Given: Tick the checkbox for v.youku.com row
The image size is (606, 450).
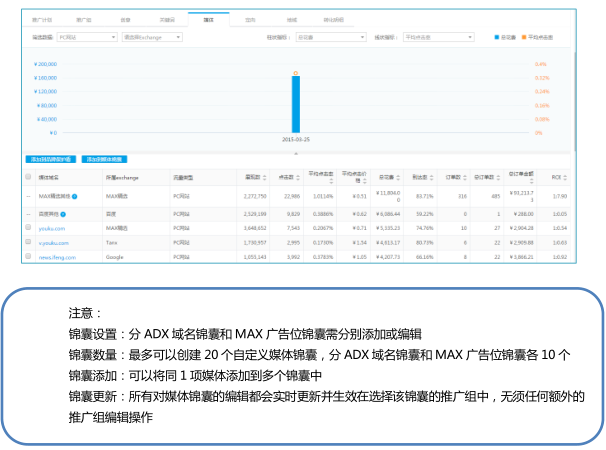Looking at the screenshot, I should click(x=29, y=242).
